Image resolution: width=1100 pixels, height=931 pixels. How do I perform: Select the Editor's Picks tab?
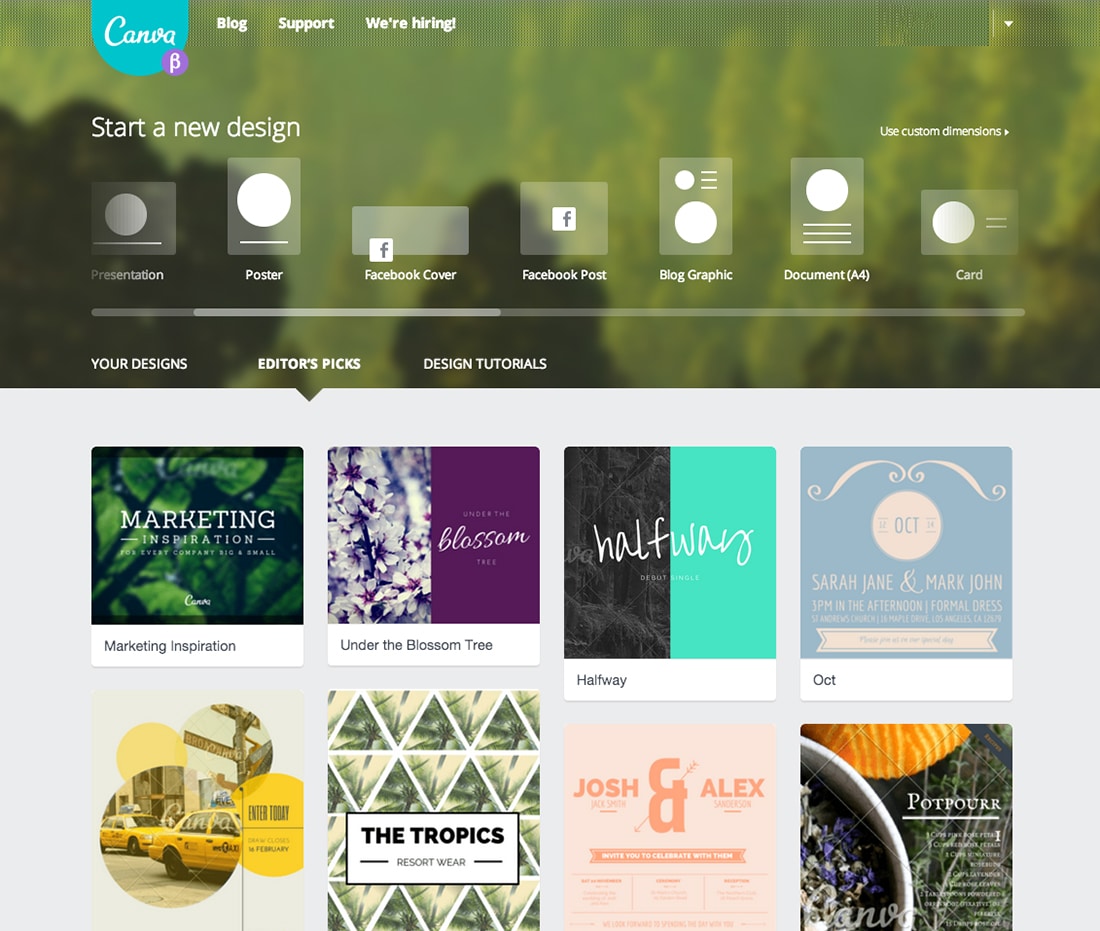pos(309,363)
